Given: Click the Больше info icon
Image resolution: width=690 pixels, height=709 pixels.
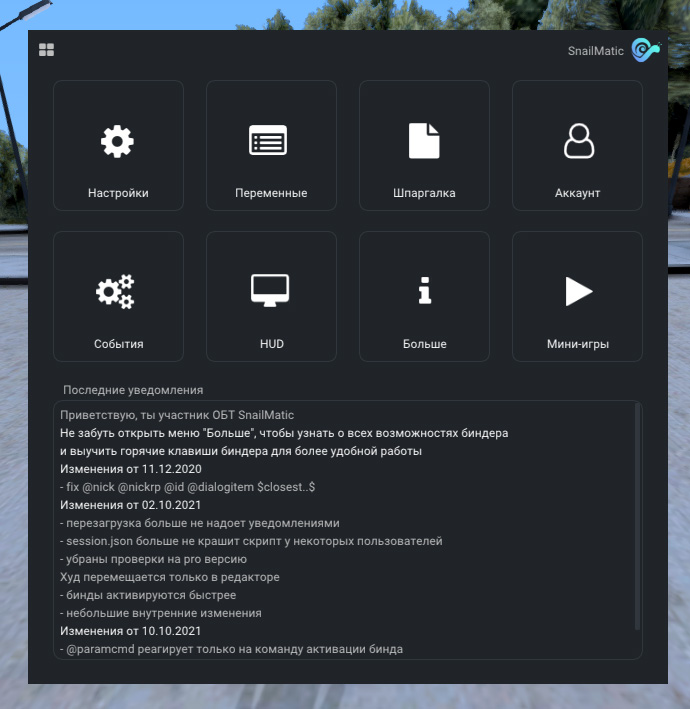Looking at the screenshot, I should pyautogui.click(x=424, y=291).
